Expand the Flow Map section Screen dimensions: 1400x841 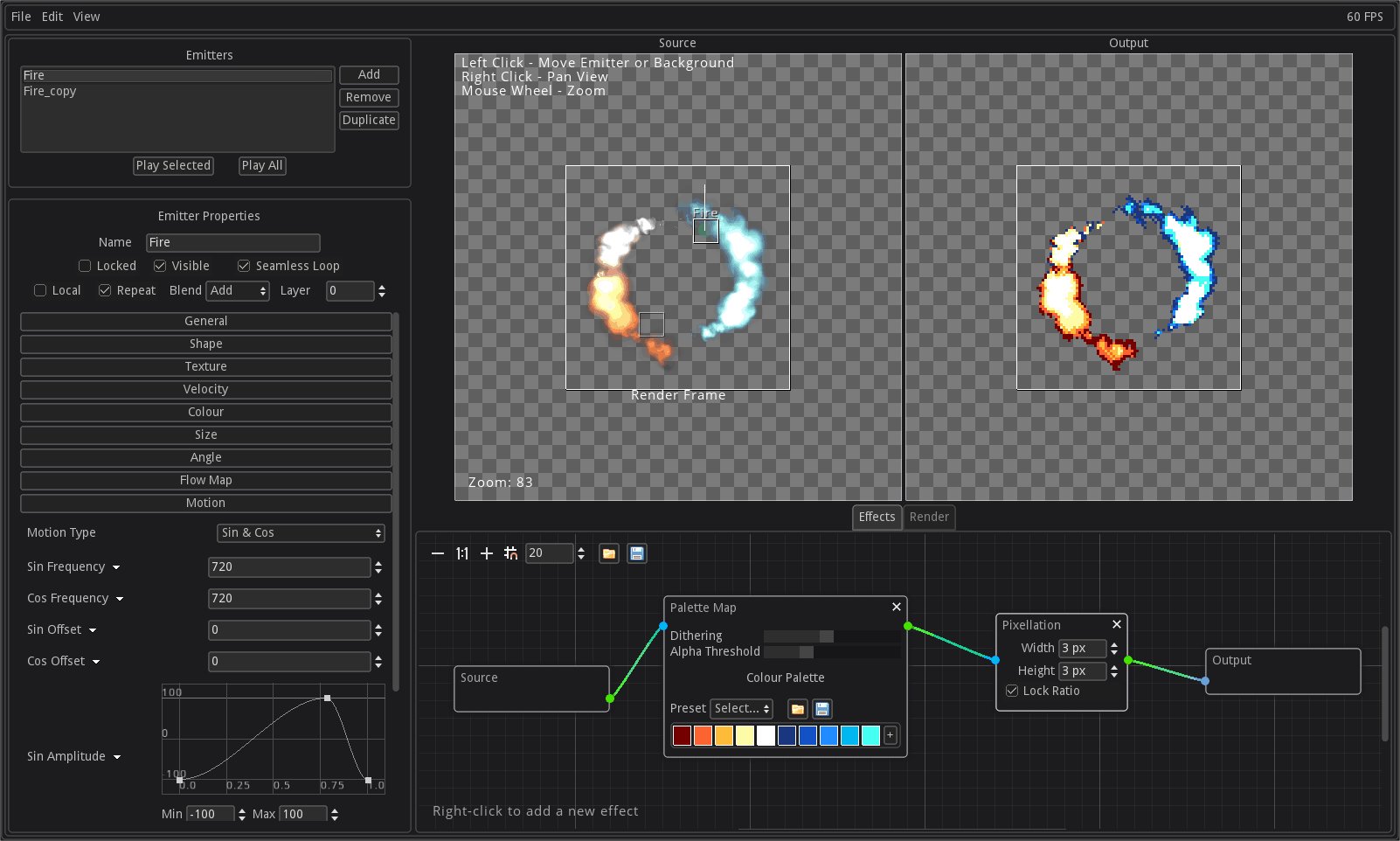(206, 481)
